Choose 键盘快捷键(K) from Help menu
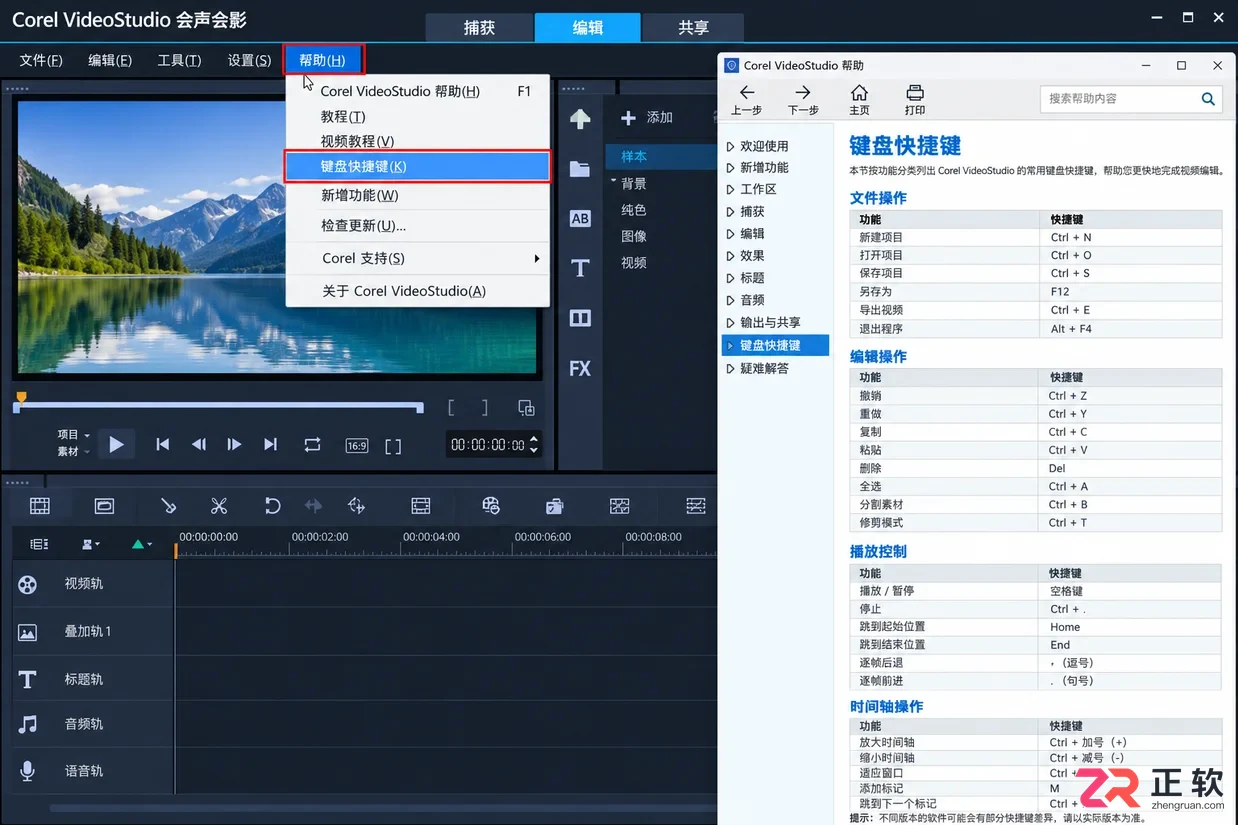Viewport: 1238px width, 825px height. click(x=418, y=166)
